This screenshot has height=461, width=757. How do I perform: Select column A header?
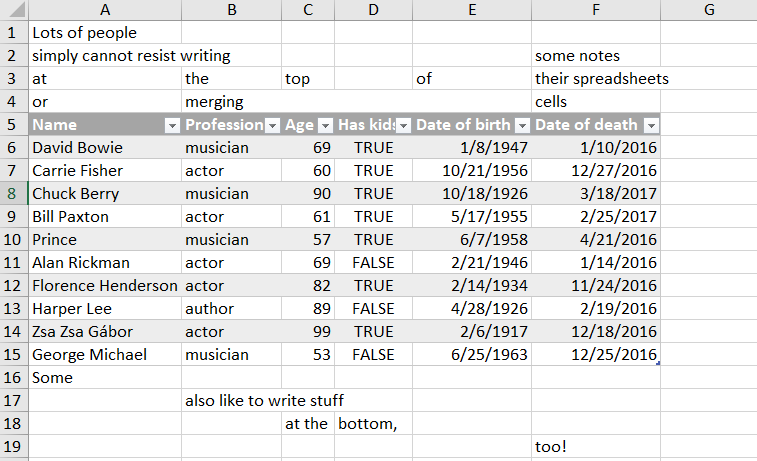click(x=104, y=10)
